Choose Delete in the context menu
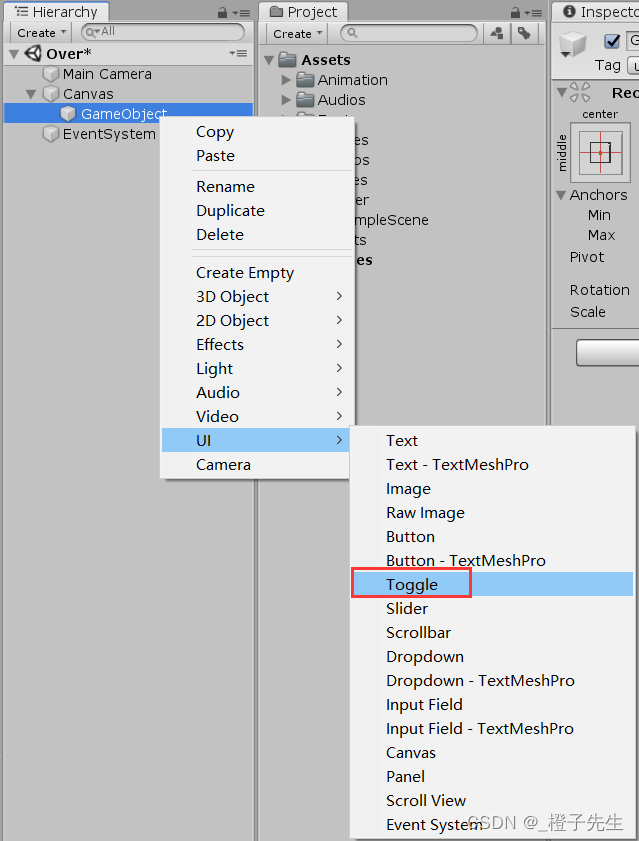 coord(255,234)
